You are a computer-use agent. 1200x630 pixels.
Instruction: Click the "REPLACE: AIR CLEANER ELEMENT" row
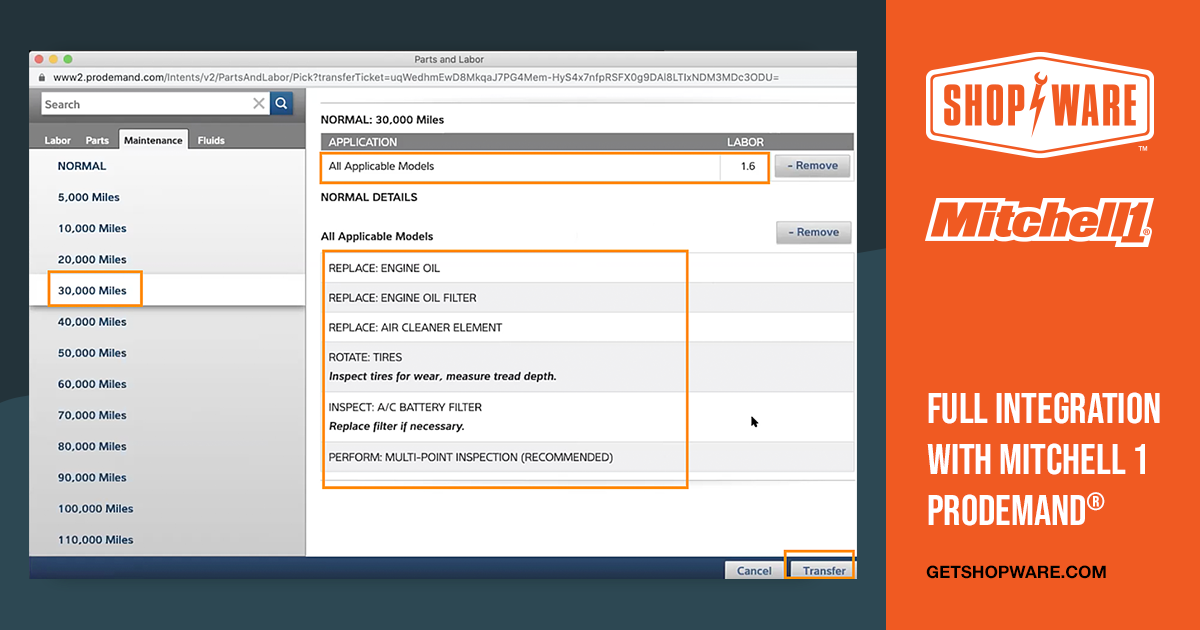click(588, 328)
